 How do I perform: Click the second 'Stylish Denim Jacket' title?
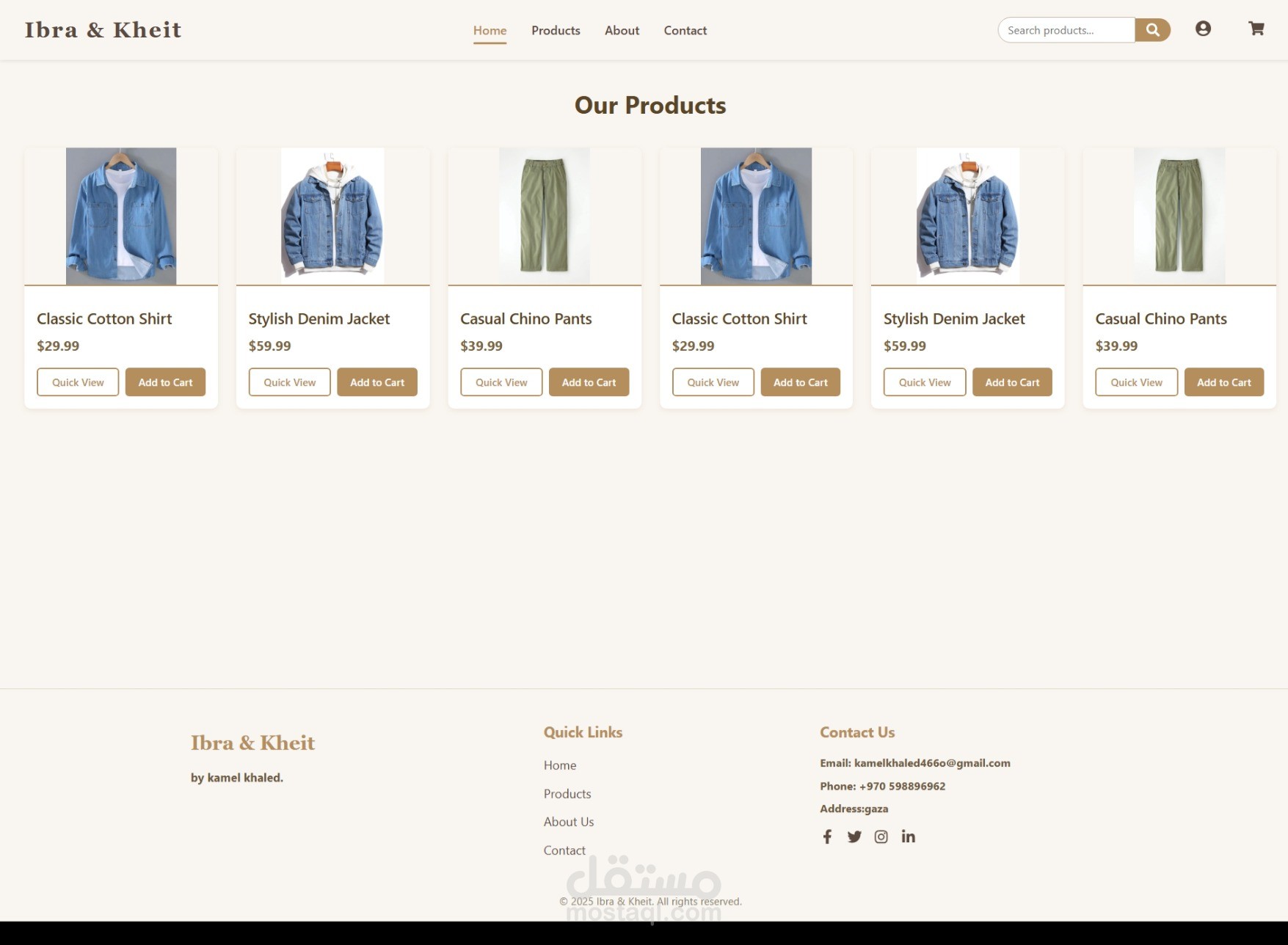(954, 319)
